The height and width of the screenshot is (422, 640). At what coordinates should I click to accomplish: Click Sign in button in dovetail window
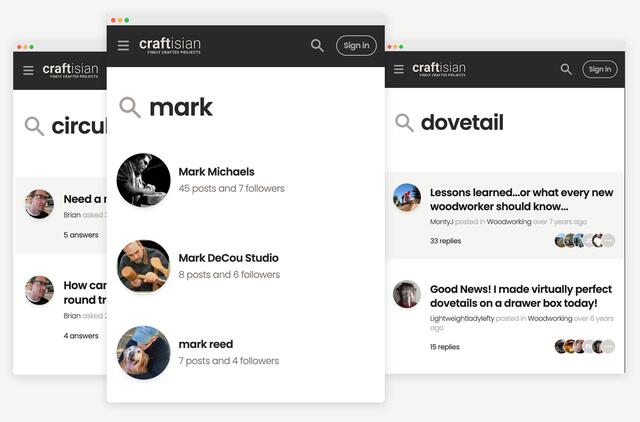click(600, 69)
